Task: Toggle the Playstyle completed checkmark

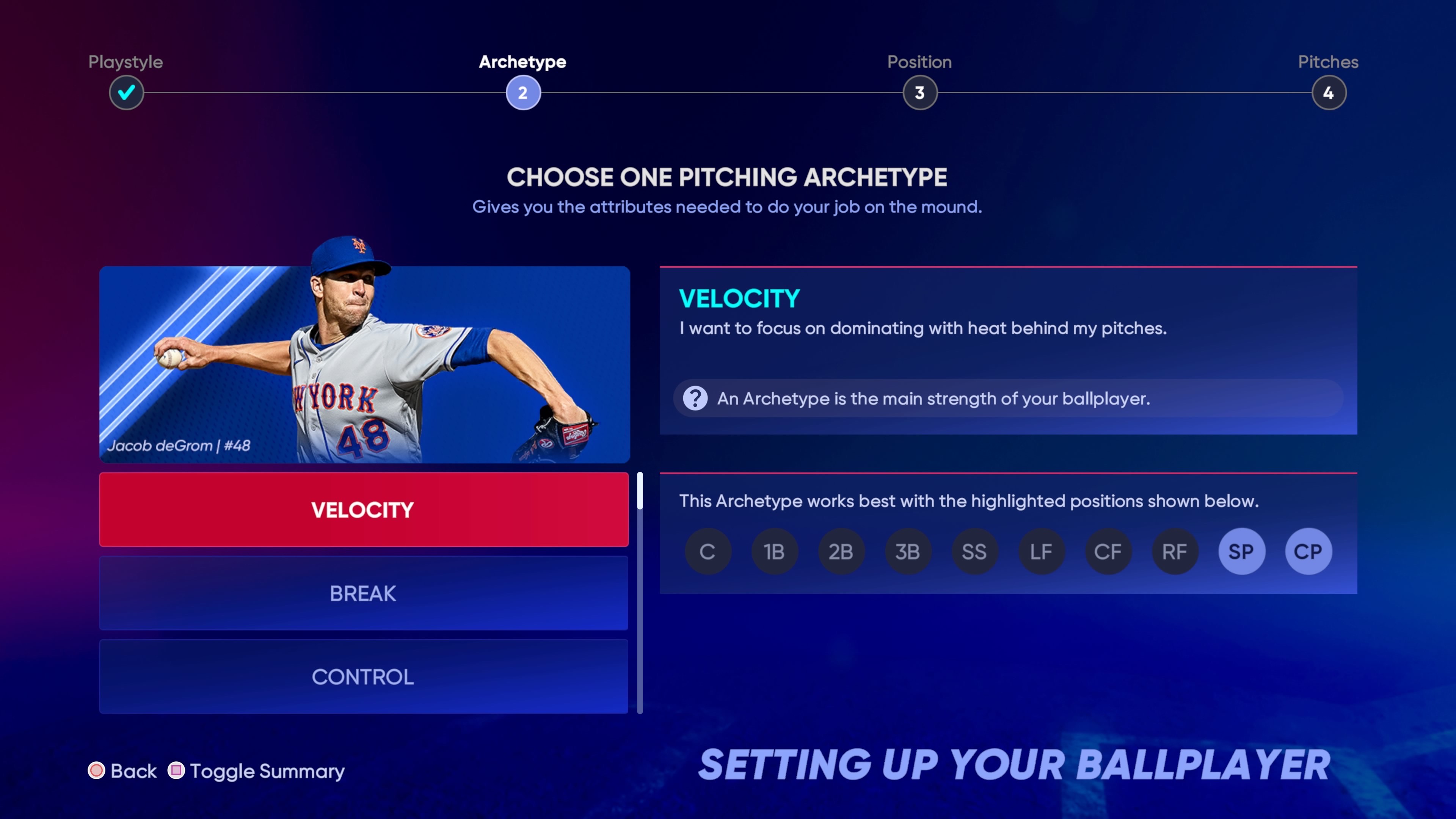Action: pyautogui.click(x=125, y=92)
